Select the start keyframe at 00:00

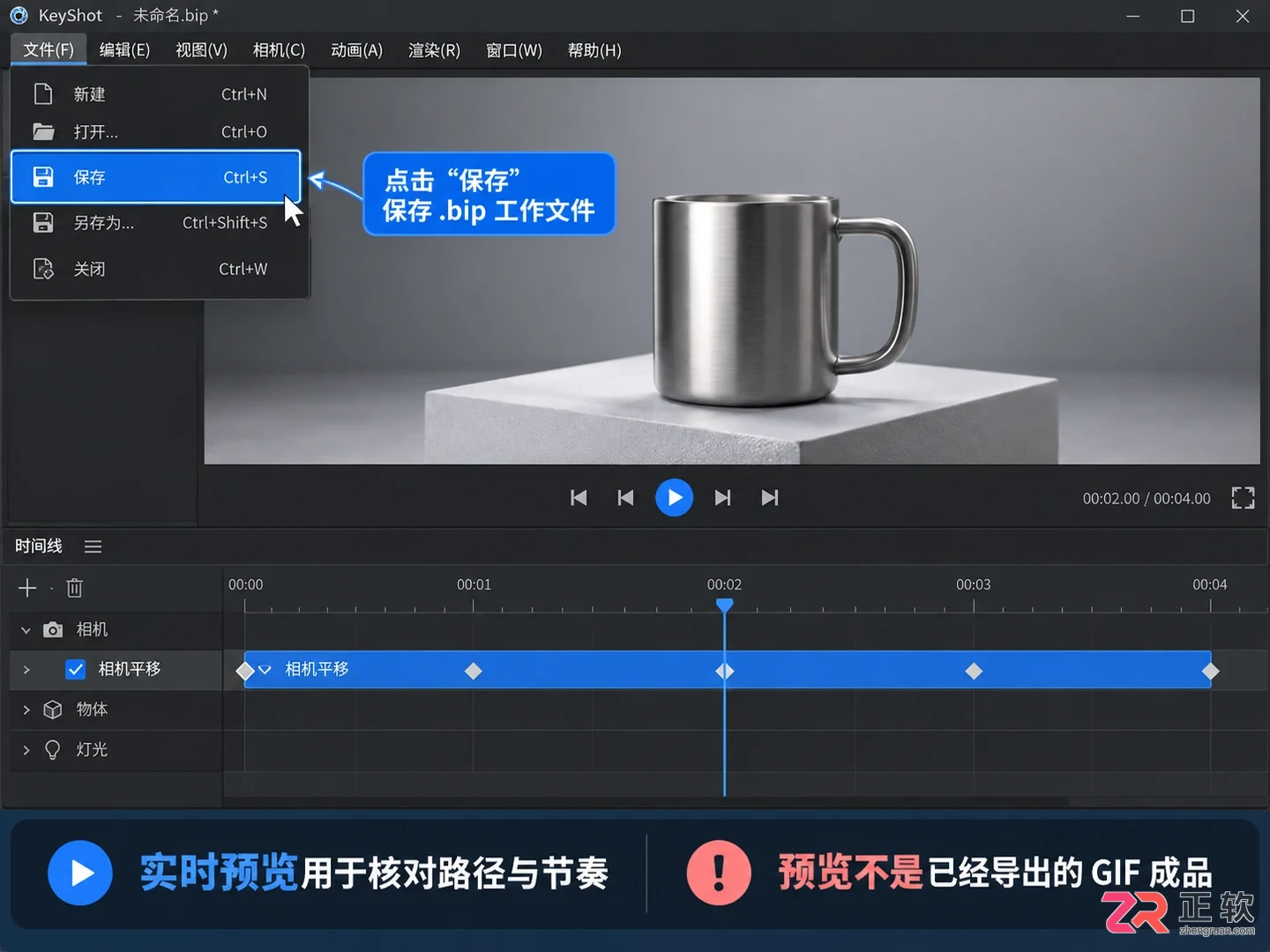tap(245, 672)
